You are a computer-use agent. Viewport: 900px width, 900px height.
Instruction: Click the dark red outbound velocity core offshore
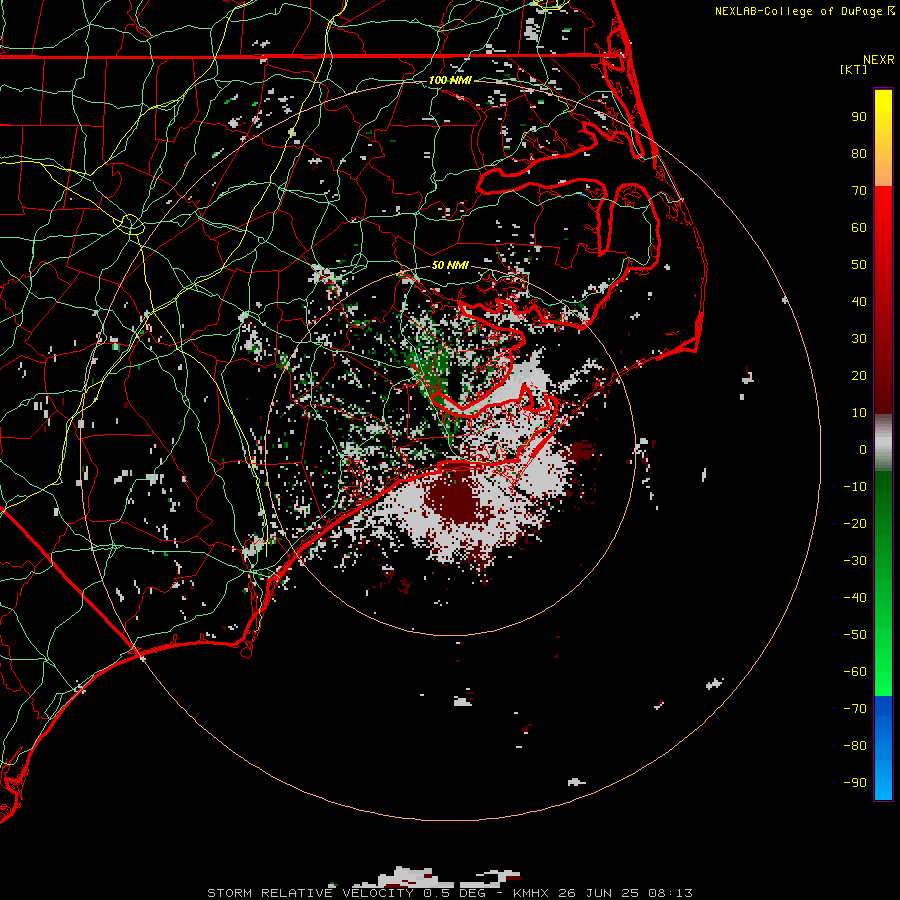tap(453, 499)
